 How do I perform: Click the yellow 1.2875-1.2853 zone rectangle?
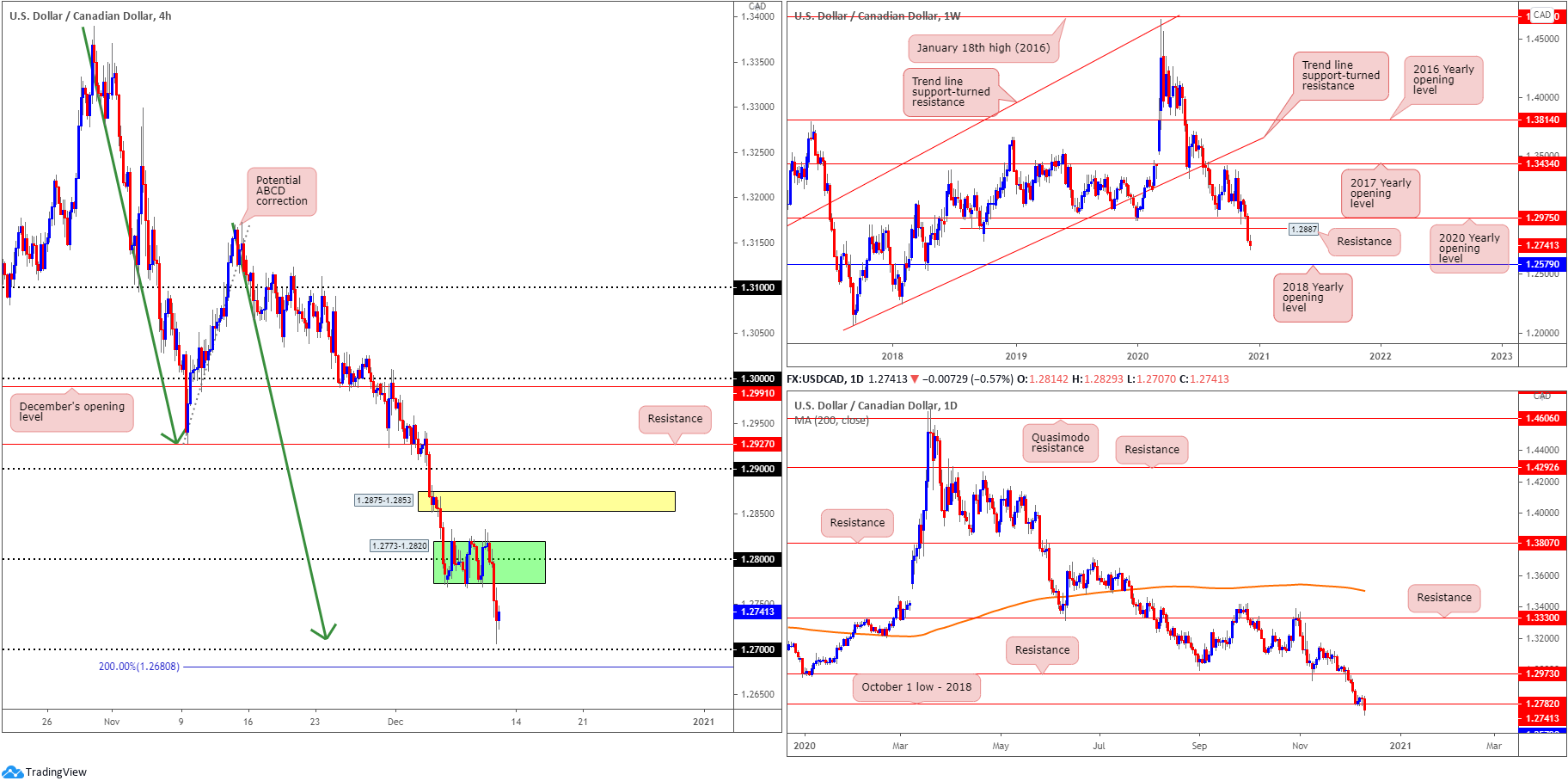tap(547, 501)
